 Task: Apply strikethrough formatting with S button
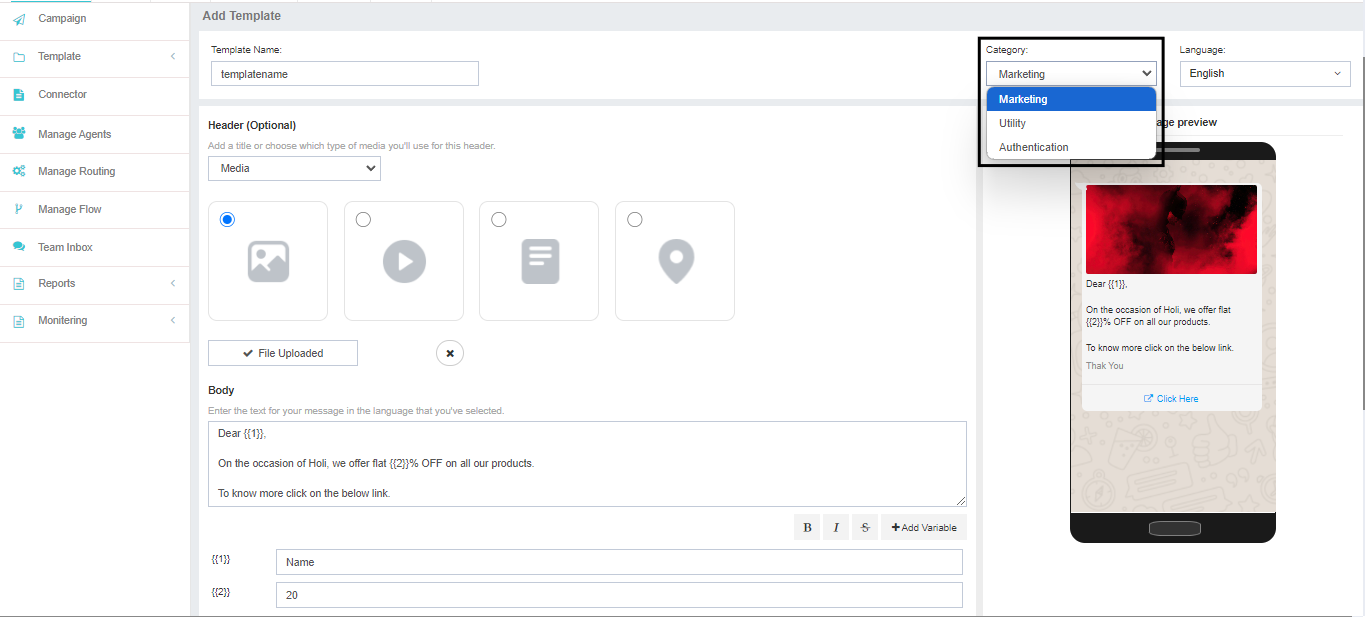tap(865, 528)
